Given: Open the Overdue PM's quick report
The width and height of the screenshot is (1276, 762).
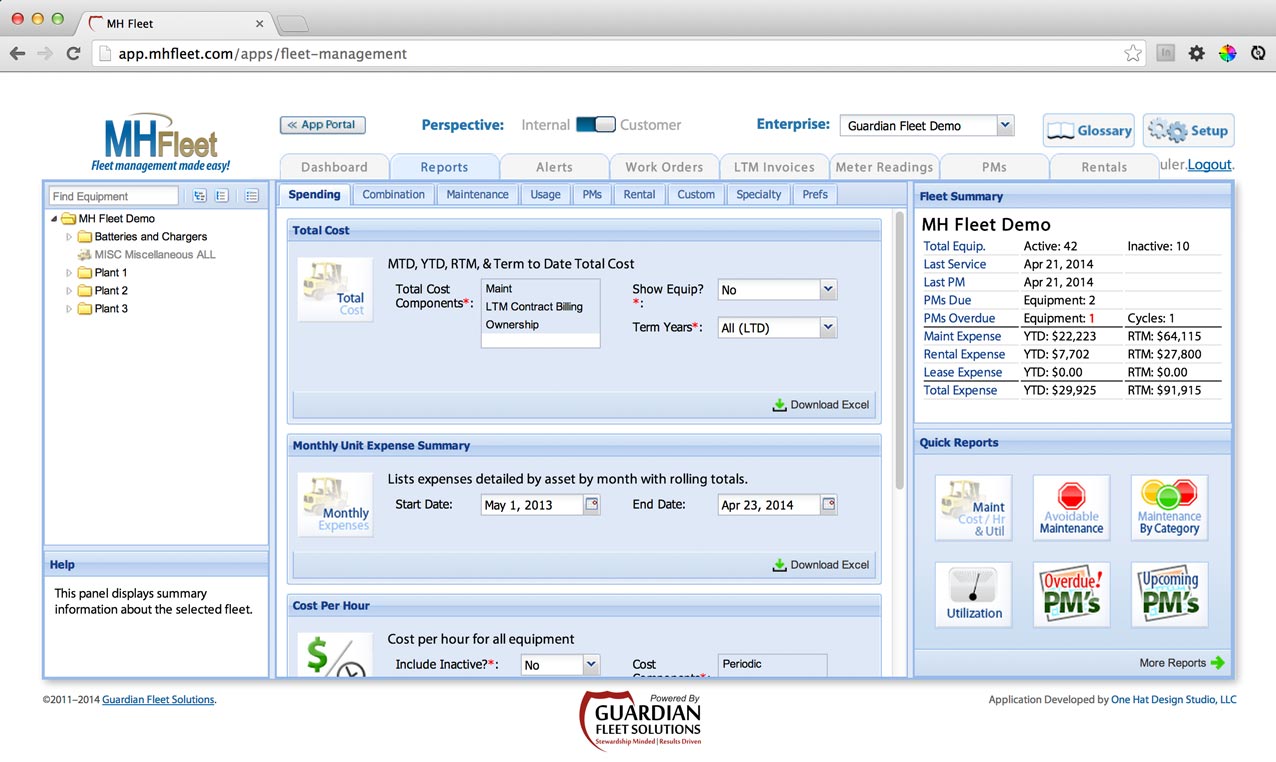Looking at the screenshot, I should (1071, 595).
